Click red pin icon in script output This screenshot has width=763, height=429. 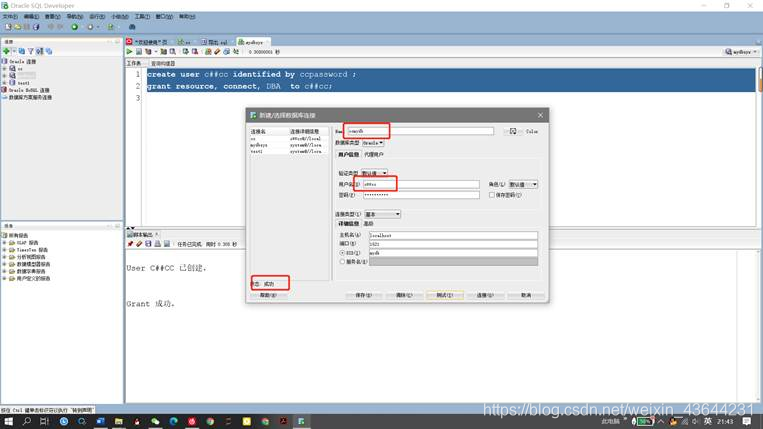pos(130,244)
